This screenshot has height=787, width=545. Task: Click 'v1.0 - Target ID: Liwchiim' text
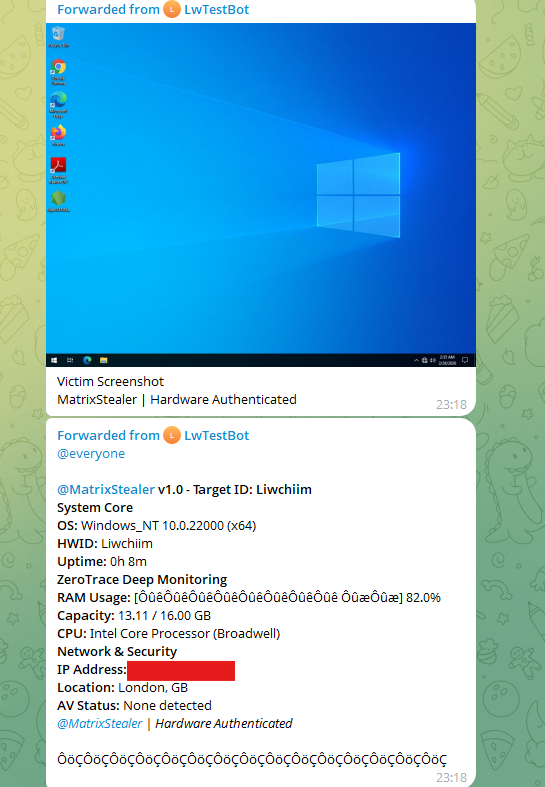(235, 489)
